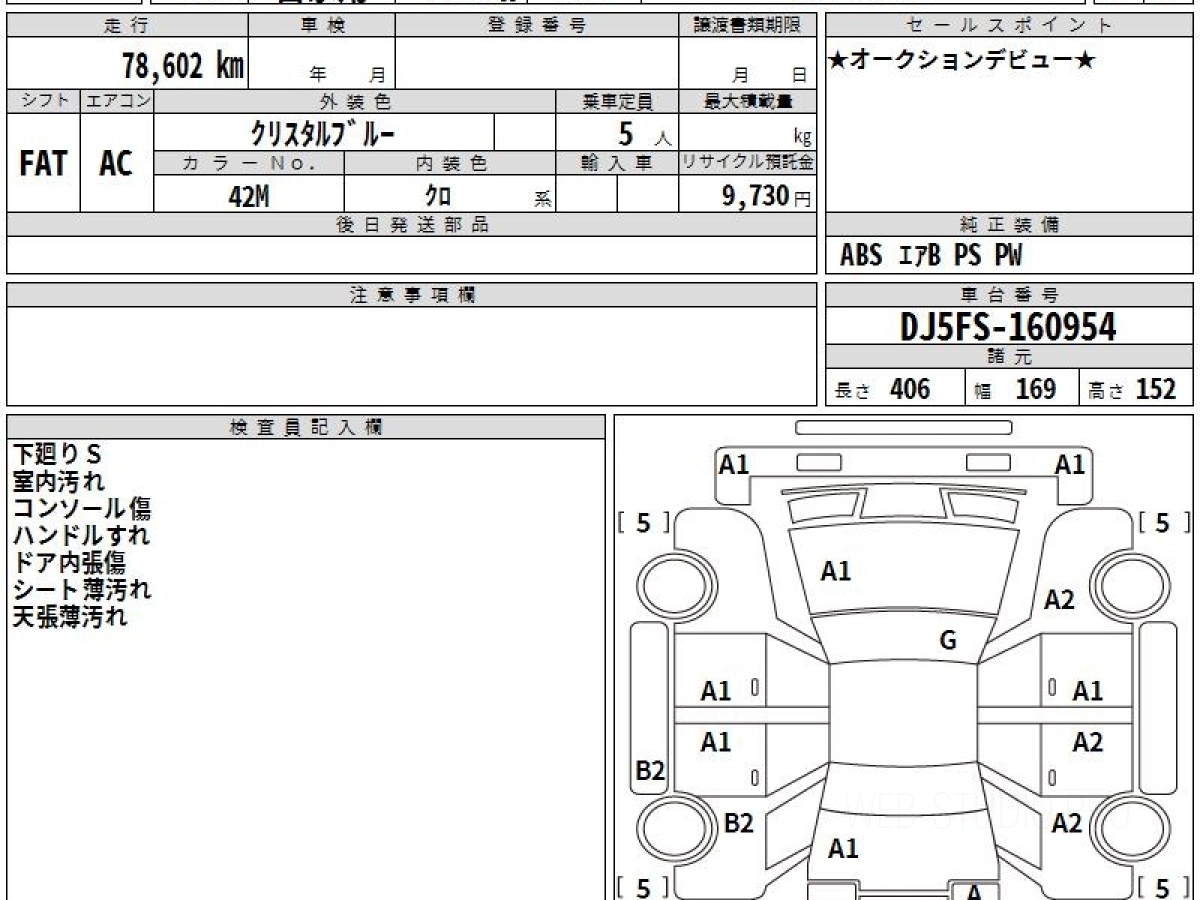1200x900 pixels.
Task: Select the equipment line ABS エアB PS PW
Action: (x=931, y=256)
